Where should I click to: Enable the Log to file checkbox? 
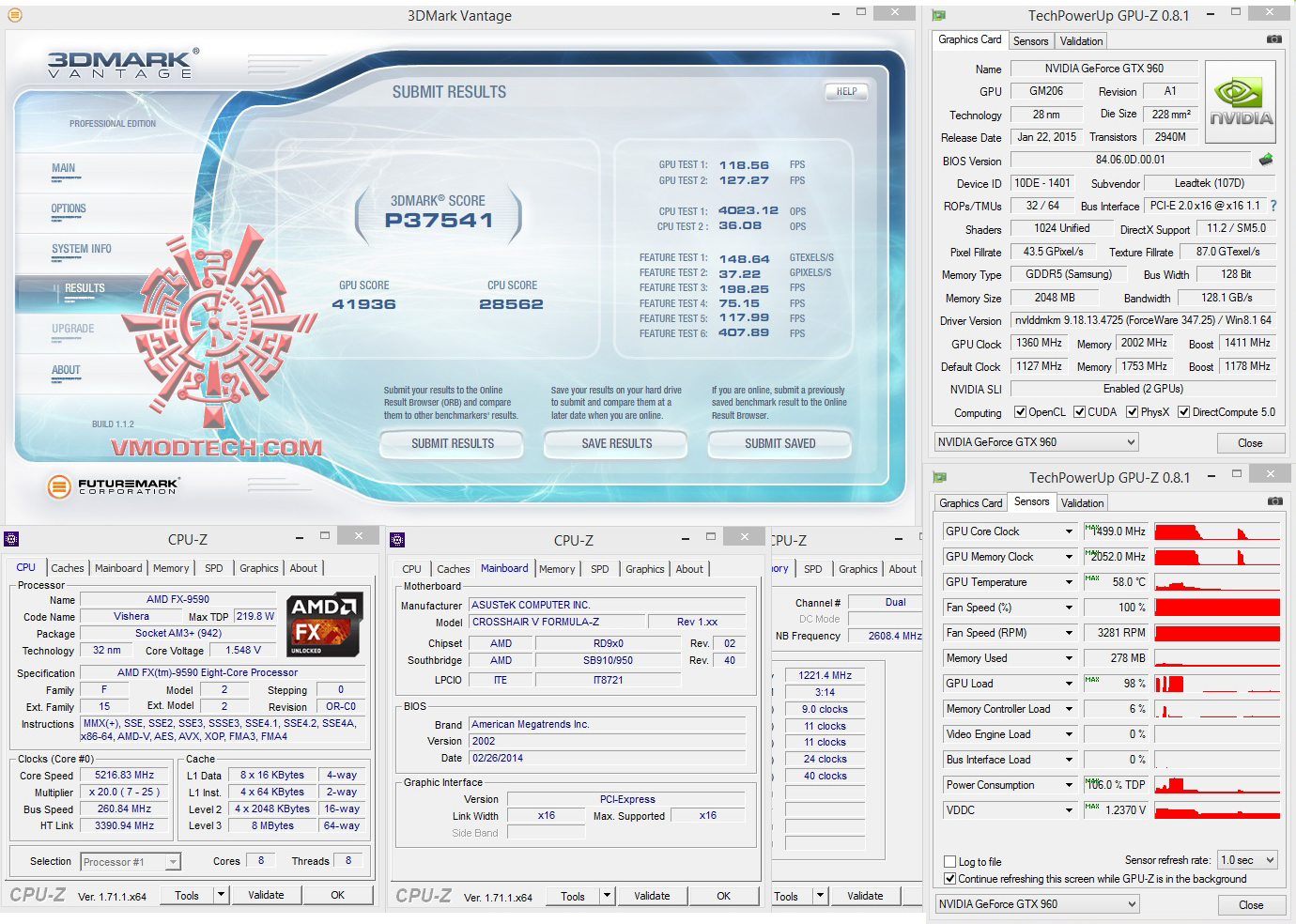(x=950, y=862)
